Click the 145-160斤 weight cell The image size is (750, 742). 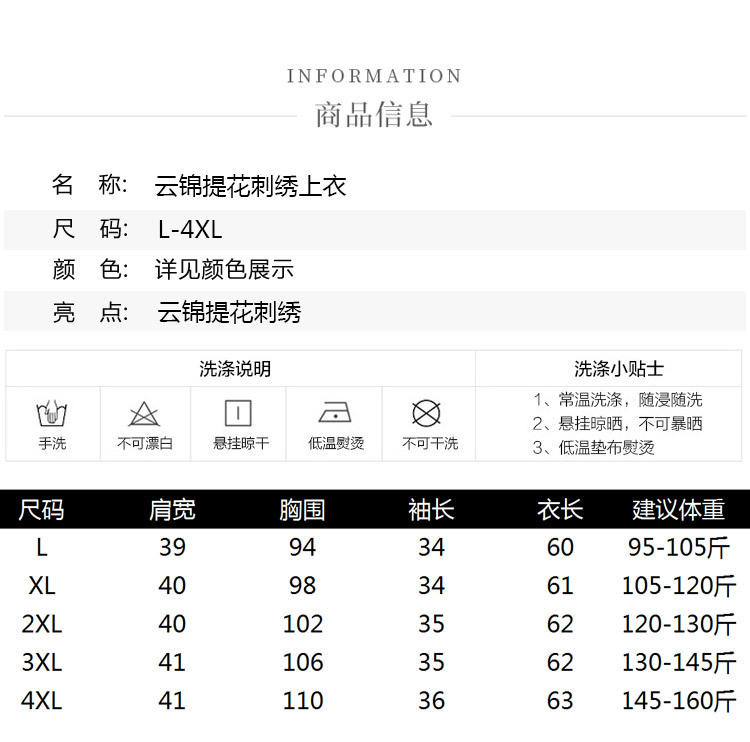point(678,701)
